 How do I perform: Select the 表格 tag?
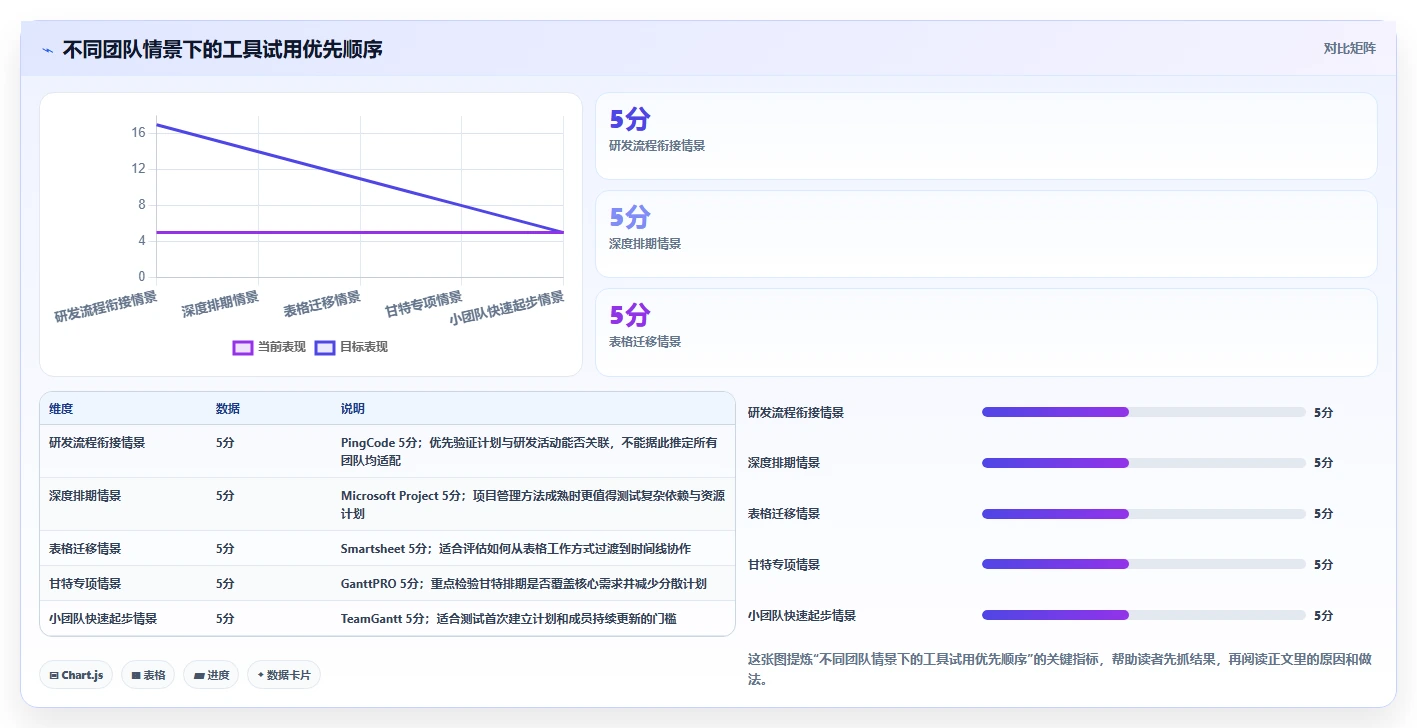[x=148, y=675]
